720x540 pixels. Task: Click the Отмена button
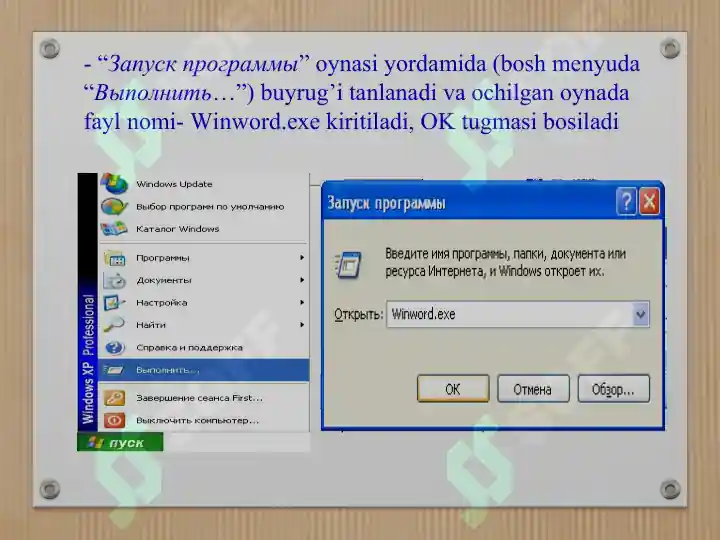coord(533,389)
